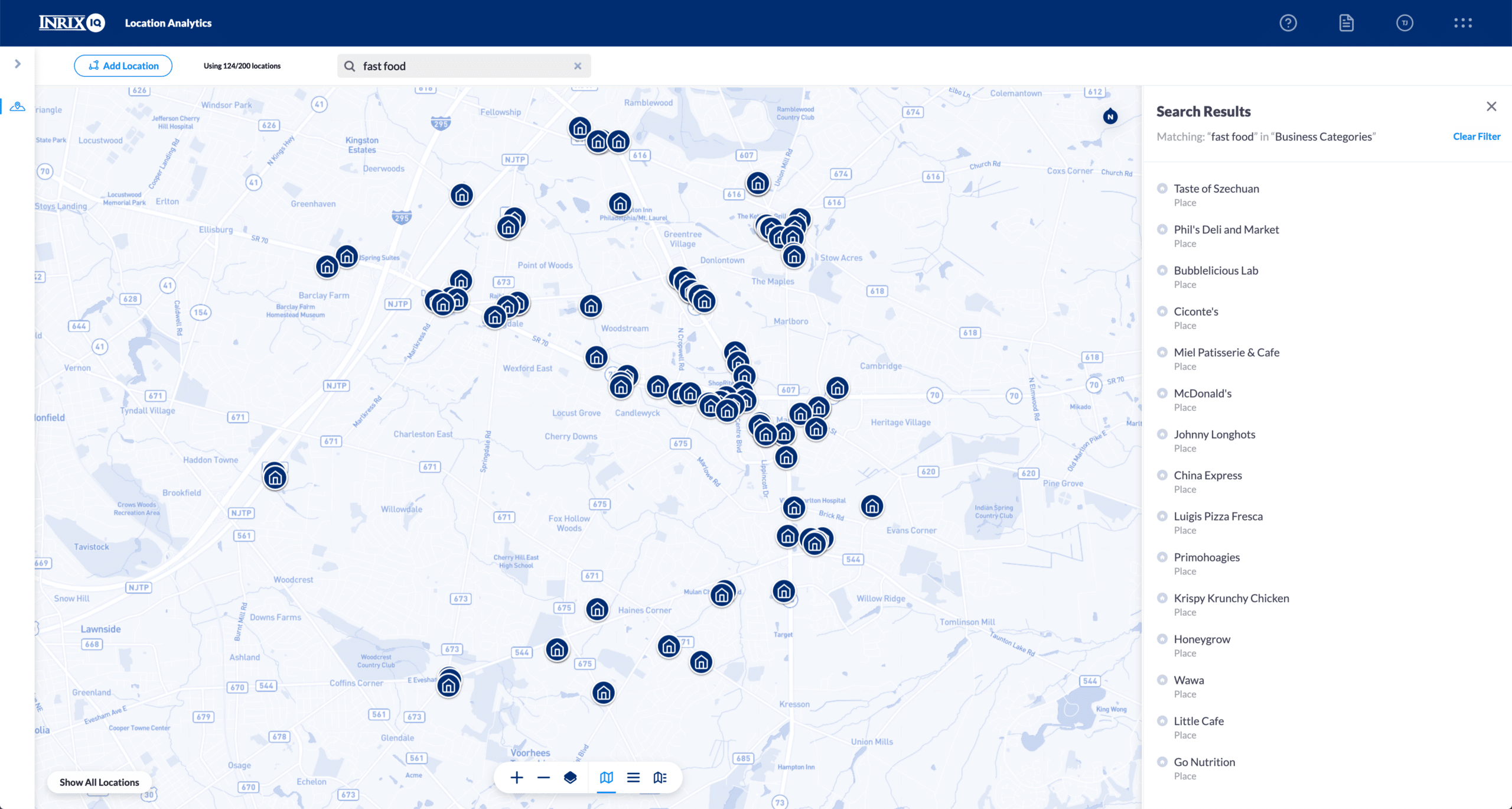
Task: Open the help question mark icon
Action: pos(1288,23)
